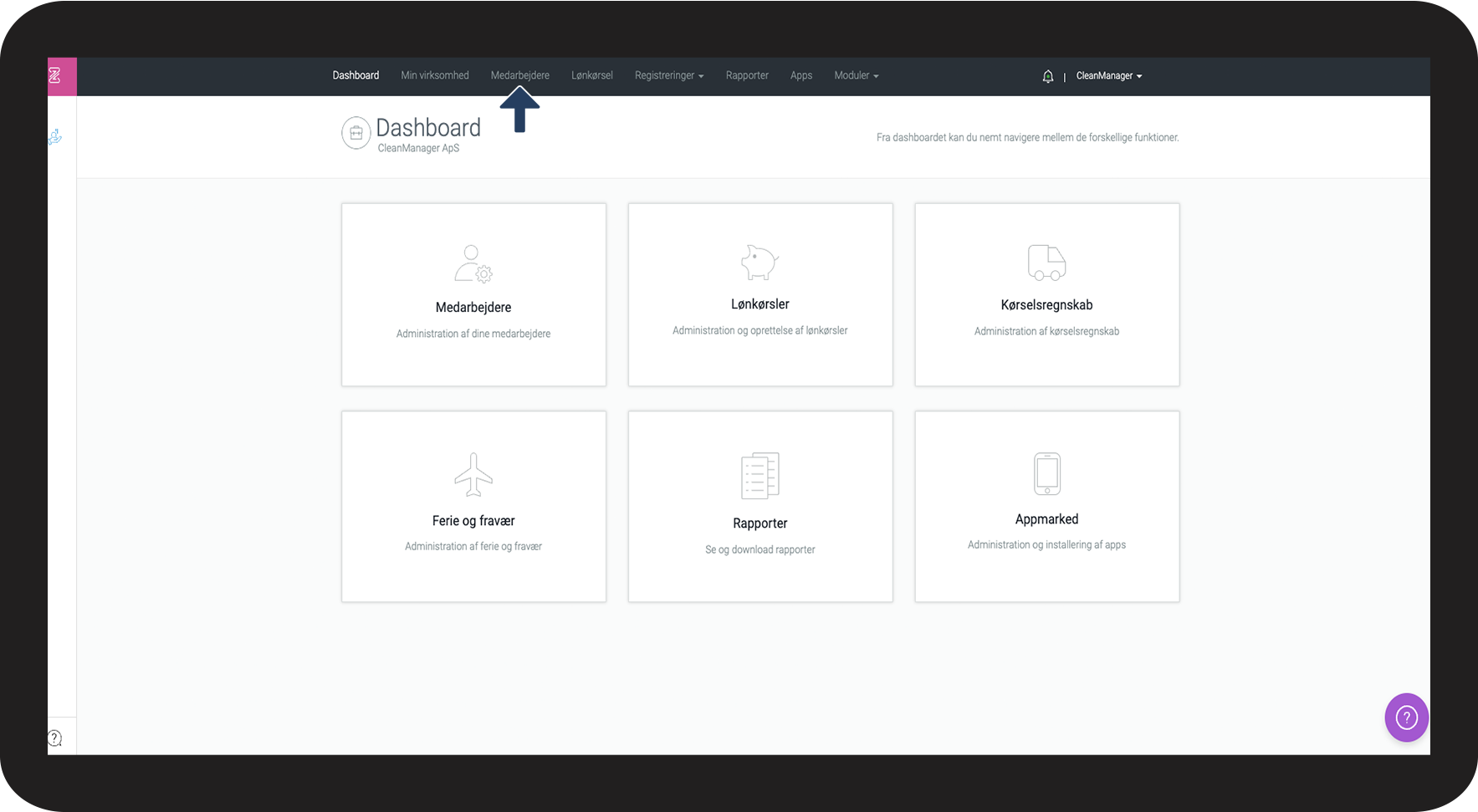Expand the Moduler dropdown
Screen dimensions: 1478x812
pyautogui.click(x=857, y=75)
